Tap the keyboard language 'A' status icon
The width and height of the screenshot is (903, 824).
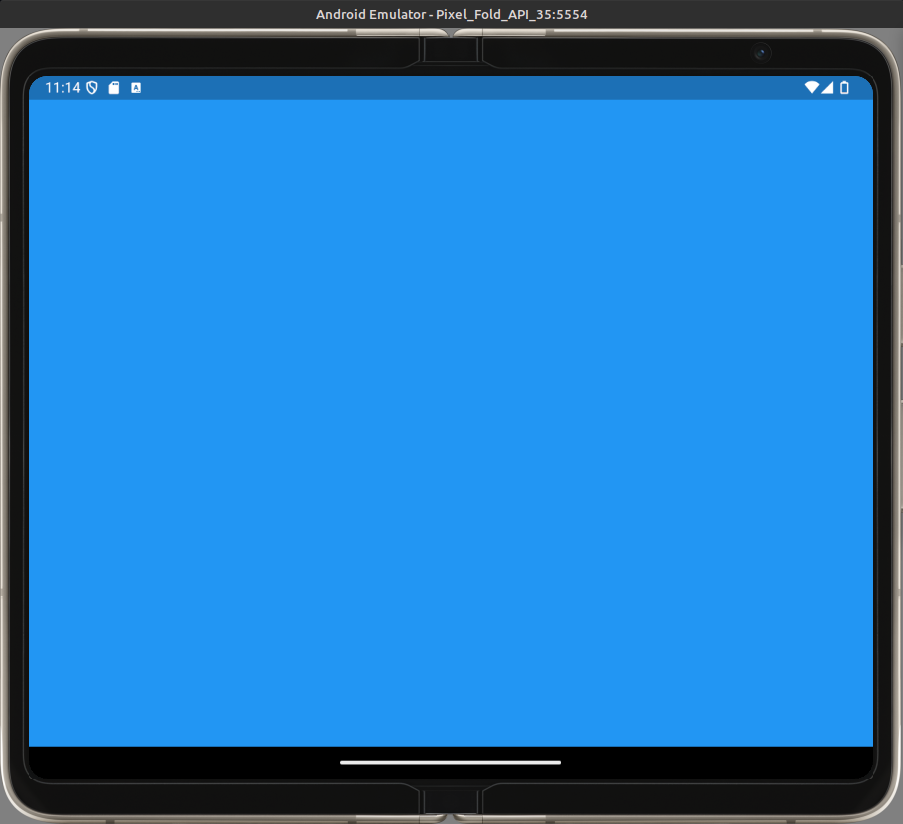pos(136,88)
